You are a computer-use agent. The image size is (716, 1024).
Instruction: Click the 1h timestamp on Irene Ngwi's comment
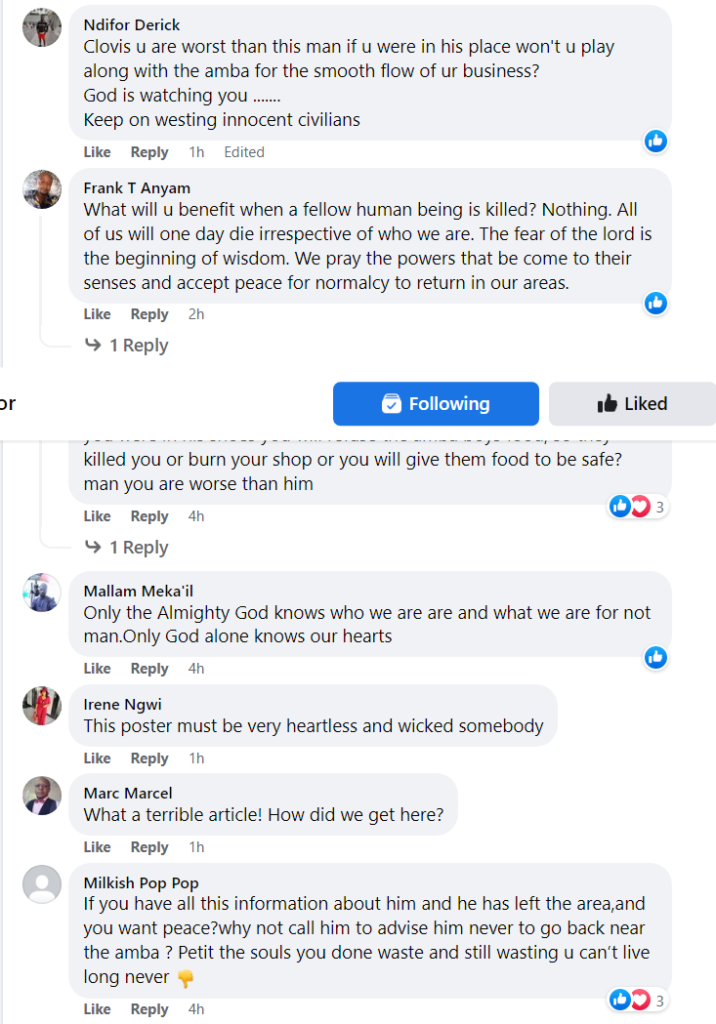pos(196,758)
